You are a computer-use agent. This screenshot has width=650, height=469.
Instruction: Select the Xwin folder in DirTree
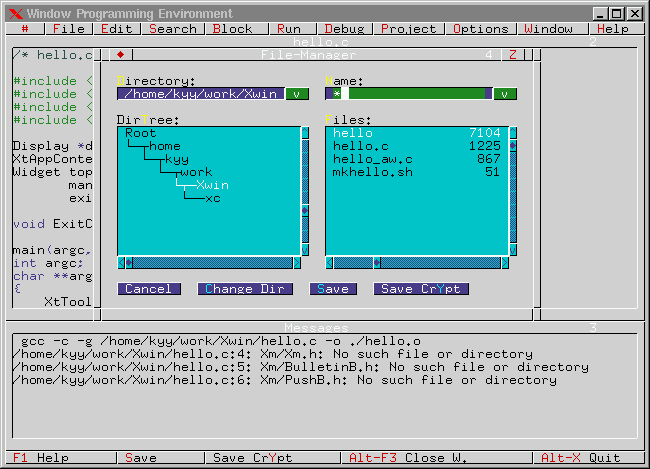[x=212, y=185]
